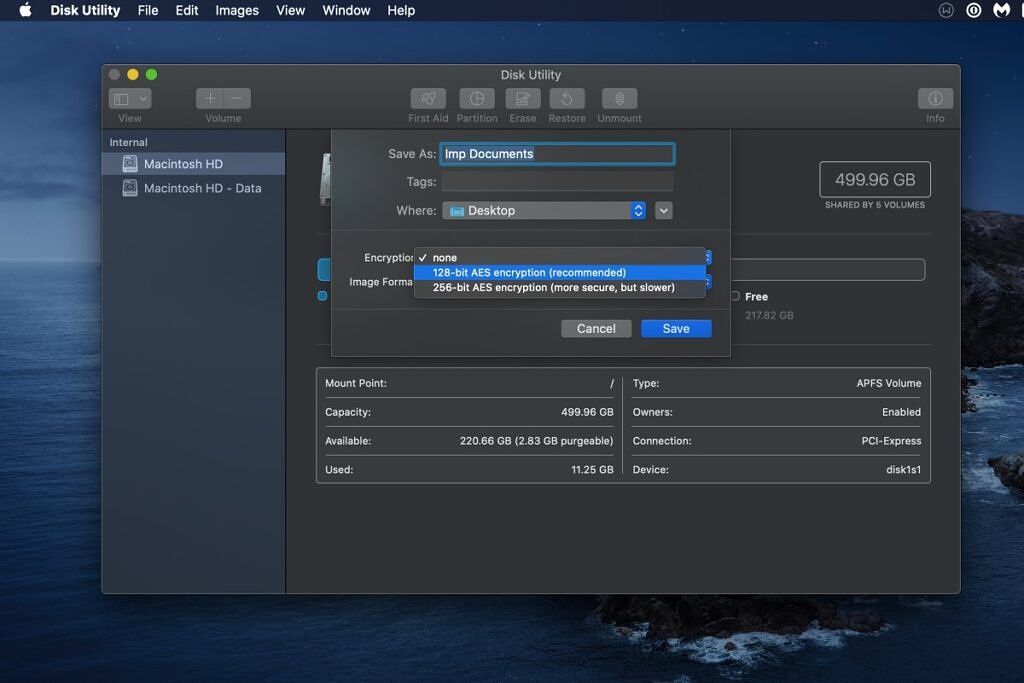
Task: Open the Window menu
Action: point(346,10)
